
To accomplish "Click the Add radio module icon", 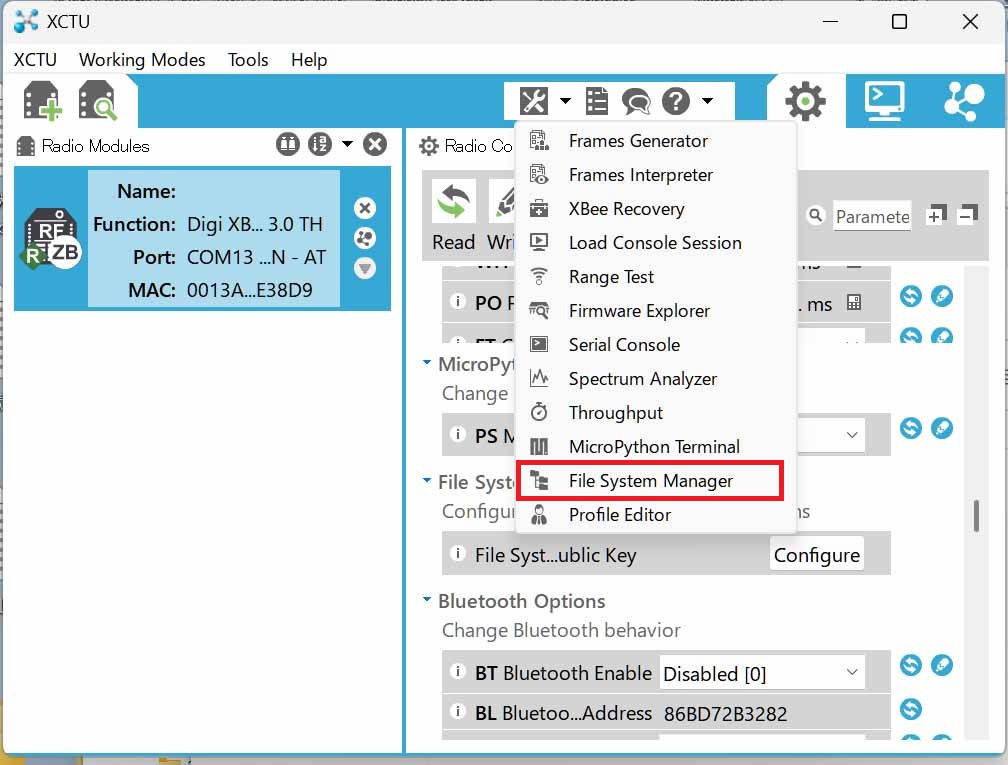I will pos(42,101).
